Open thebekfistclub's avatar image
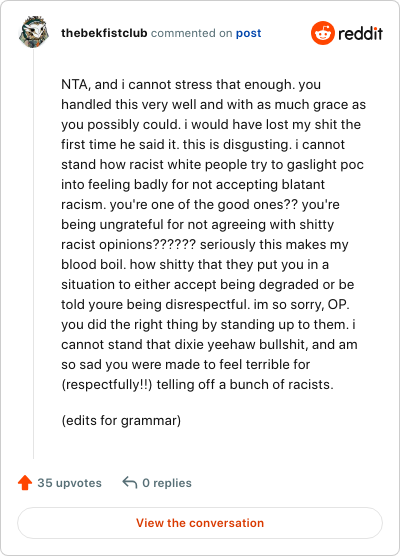The image size is (400, 556). click(33, 32)
